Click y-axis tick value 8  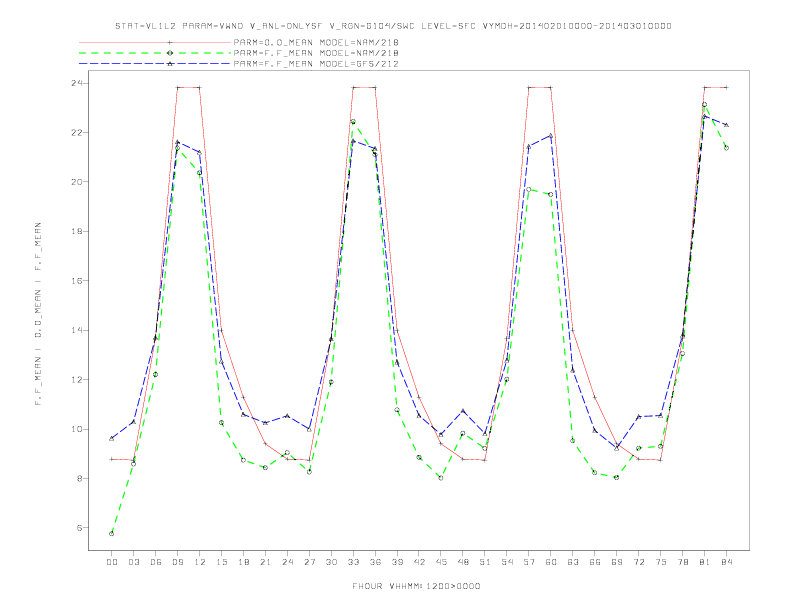79,479
